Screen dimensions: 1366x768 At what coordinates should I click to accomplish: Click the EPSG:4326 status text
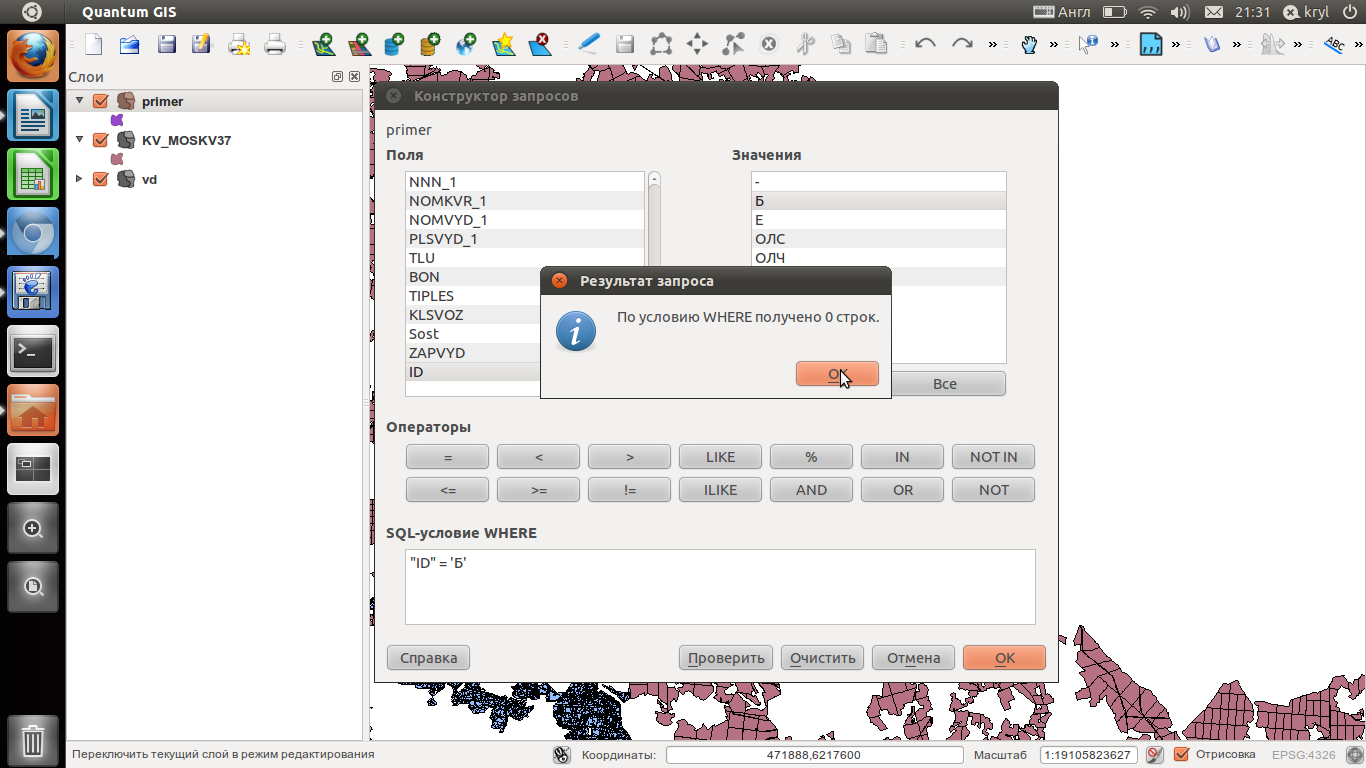coord(1303,755)
